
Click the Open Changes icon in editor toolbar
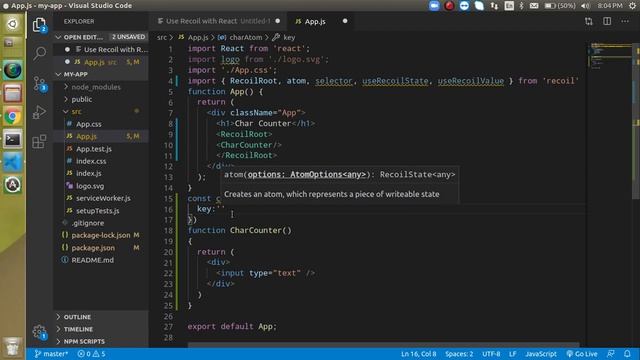(x=589, y=21)
